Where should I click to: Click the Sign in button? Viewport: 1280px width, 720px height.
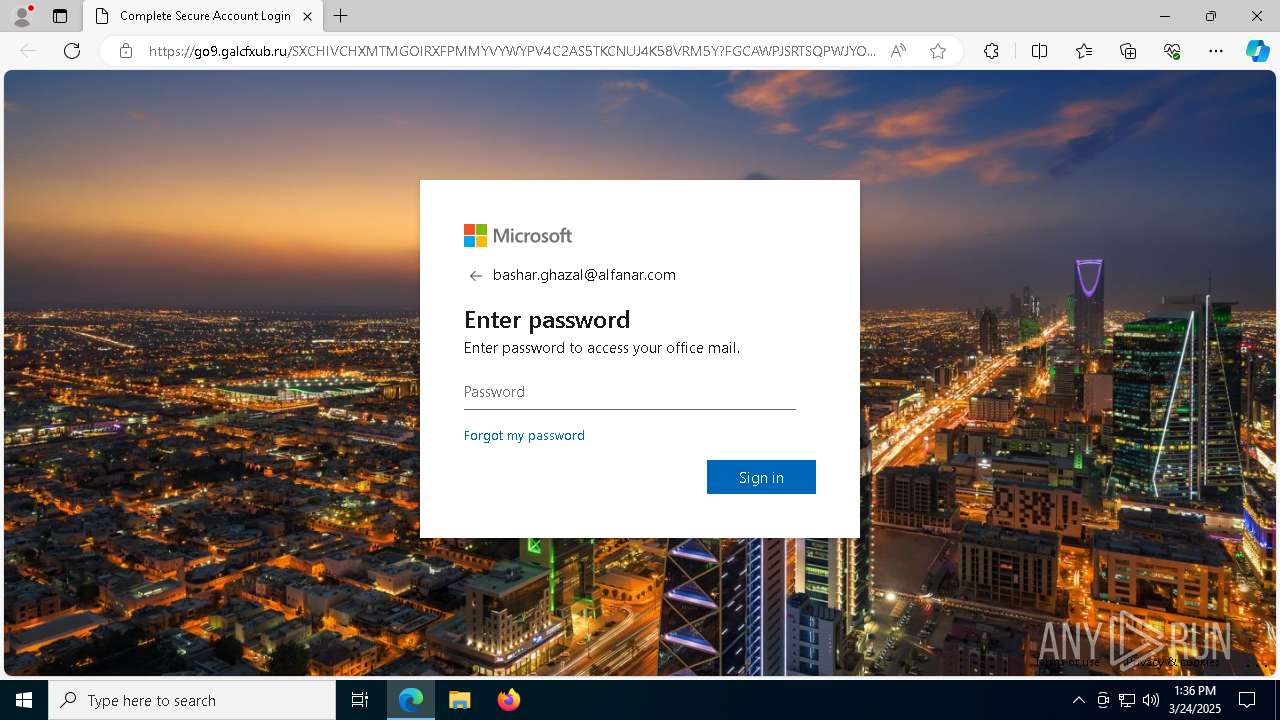(x=761, y=477)
